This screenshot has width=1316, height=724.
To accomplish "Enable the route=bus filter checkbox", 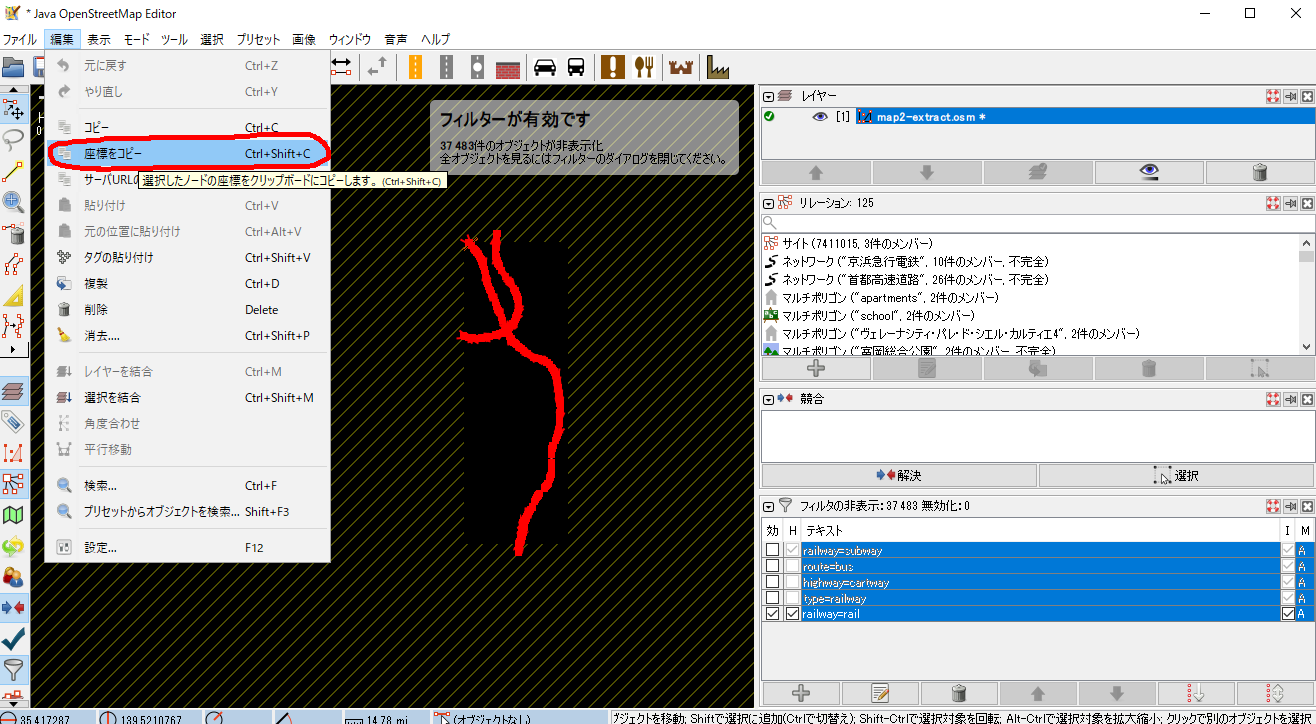I will pos(772,567).
